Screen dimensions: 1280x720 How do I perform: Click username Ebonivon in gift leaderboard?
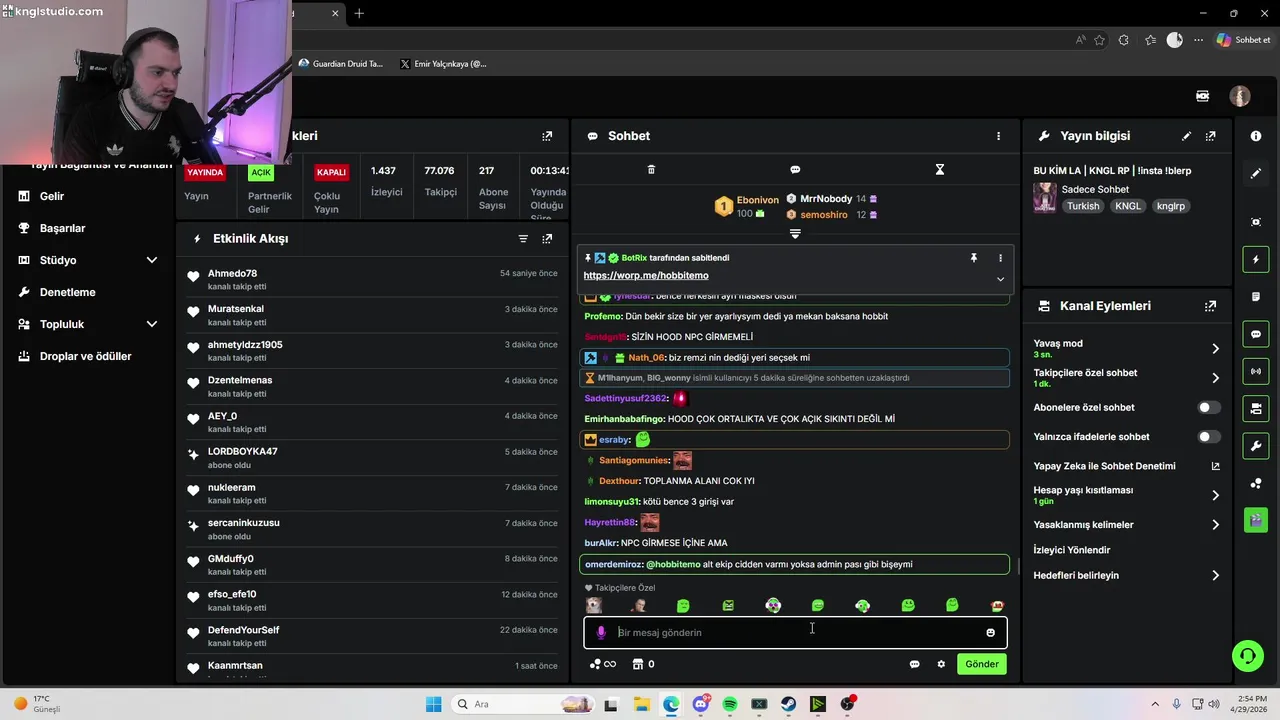(757, 200)
